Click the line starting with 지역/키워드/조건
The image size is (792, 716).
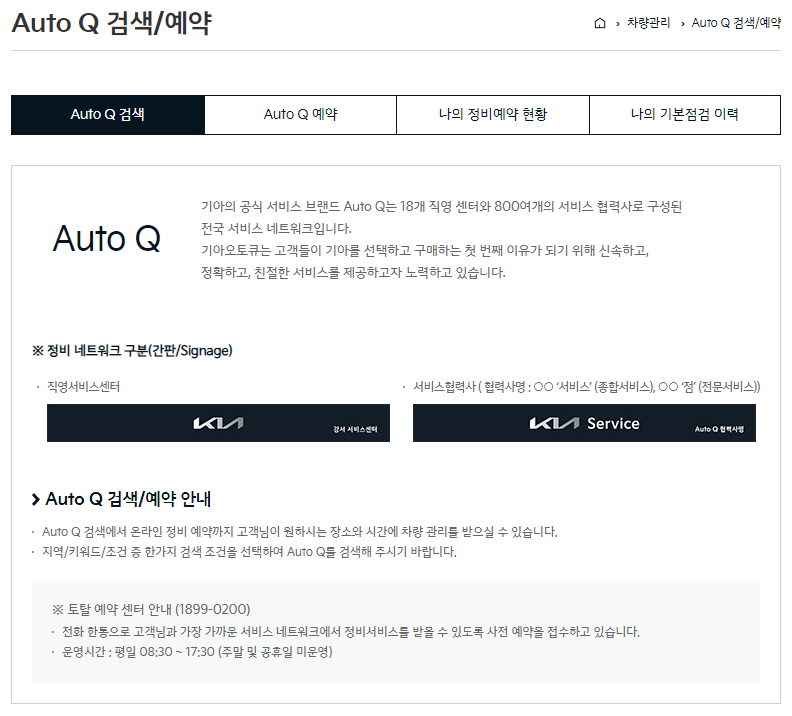(x=249, y=552)
